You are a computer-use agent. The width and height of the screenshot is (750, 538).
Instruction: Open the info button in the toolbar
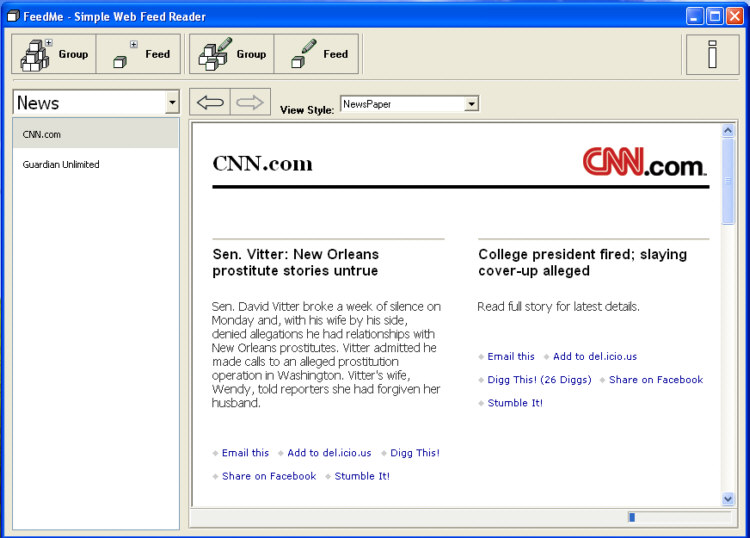point(712,54)
